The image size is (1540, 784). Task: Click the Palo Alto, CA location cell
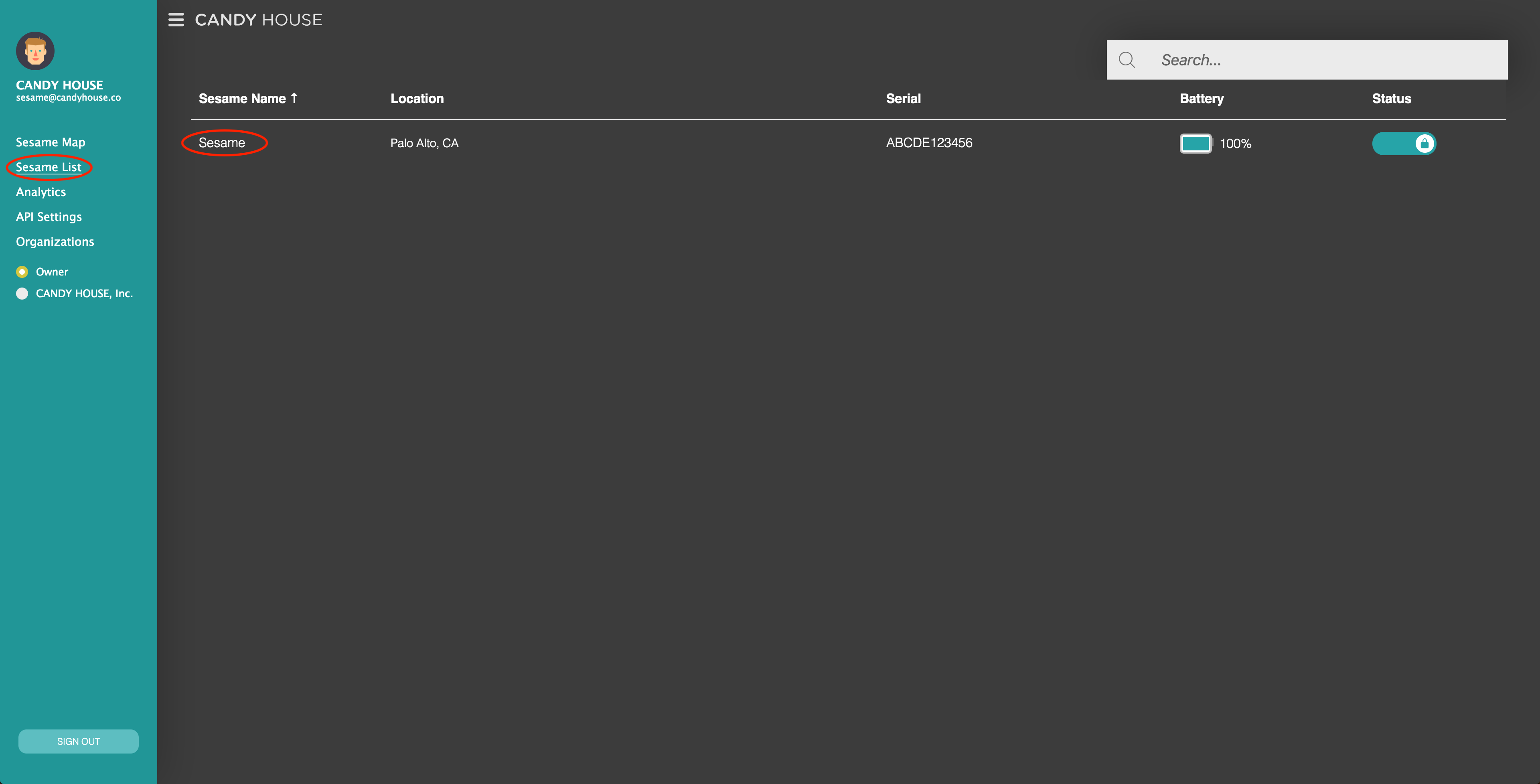tap(424, 144)
